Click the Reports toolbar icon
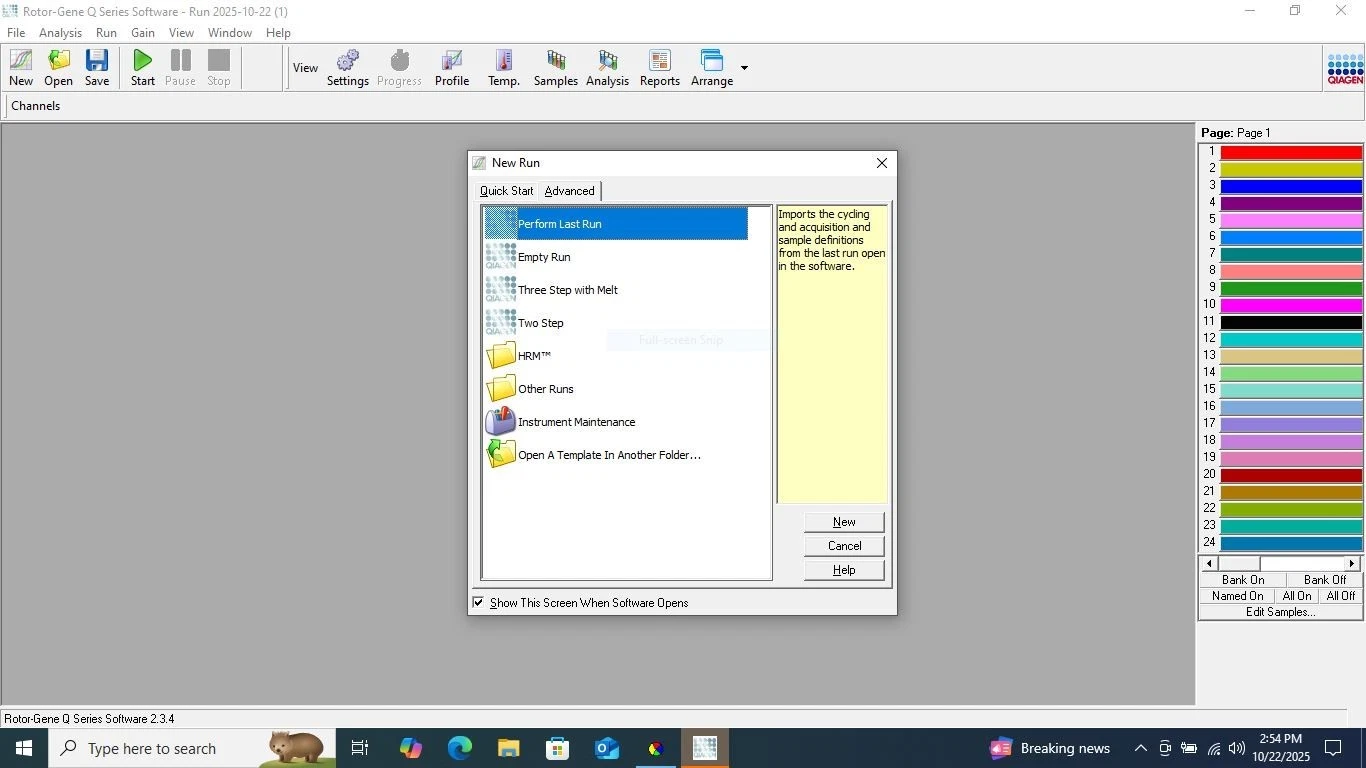The width and height of the screenshot is (1366, 768). (x=659, y=62)
